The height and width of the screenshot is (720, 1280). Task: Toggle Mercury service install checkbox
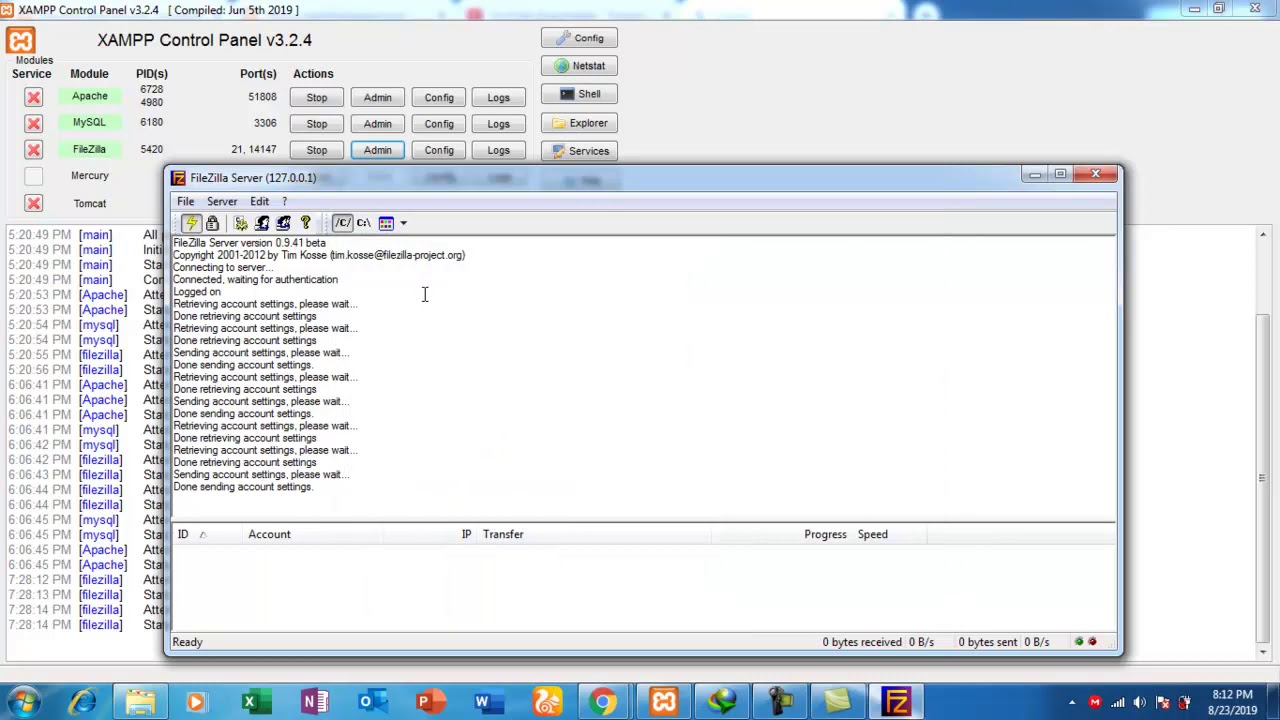pyautogui.click(x=33, y=176)
